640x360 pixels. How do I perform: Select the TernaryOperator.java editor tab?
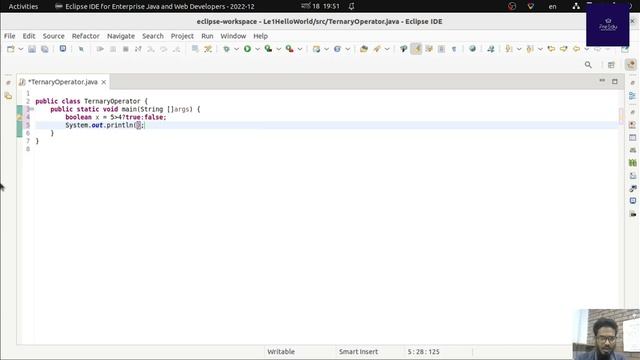coord(62,82)
